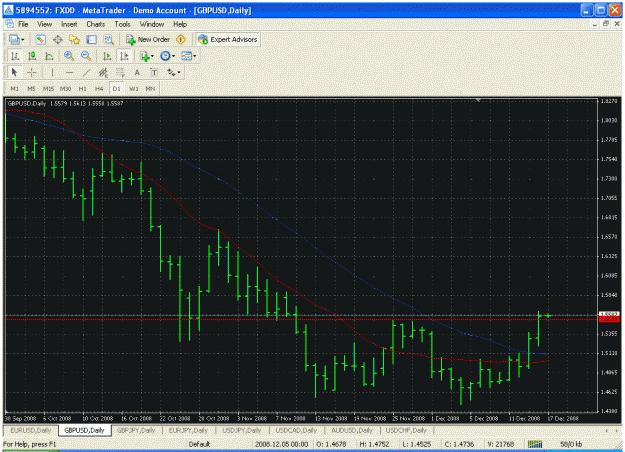Select the Text Label 'T' tool

[x=154, y=73]
